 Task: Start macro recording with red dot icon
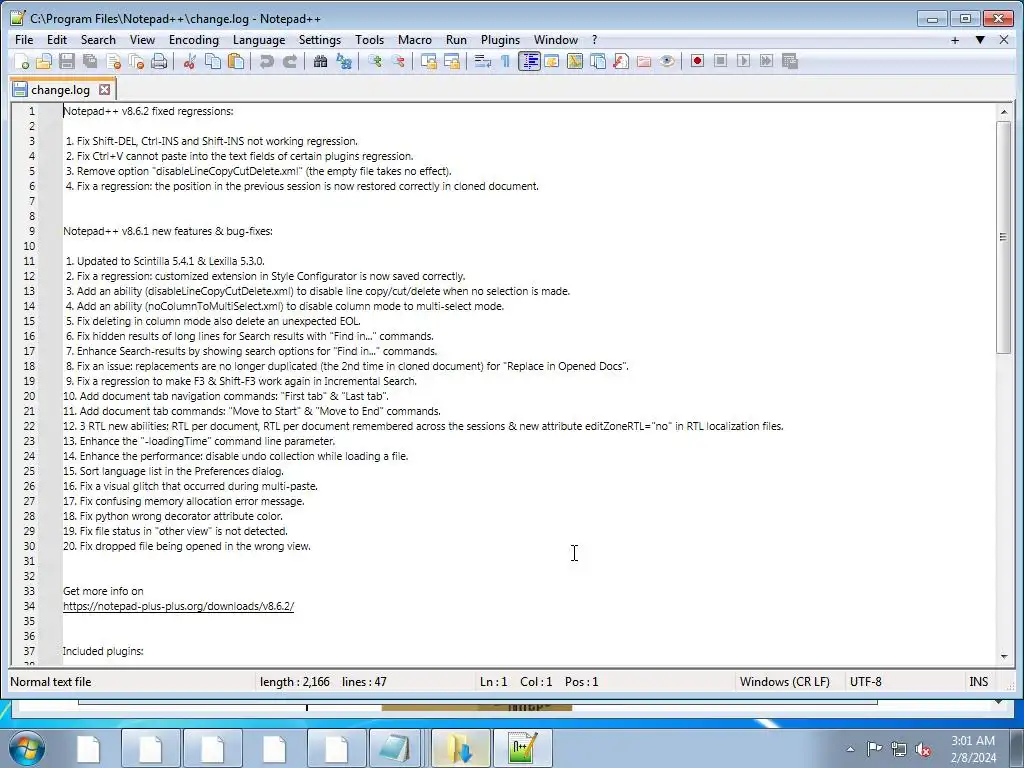click(x=697, y=61)
